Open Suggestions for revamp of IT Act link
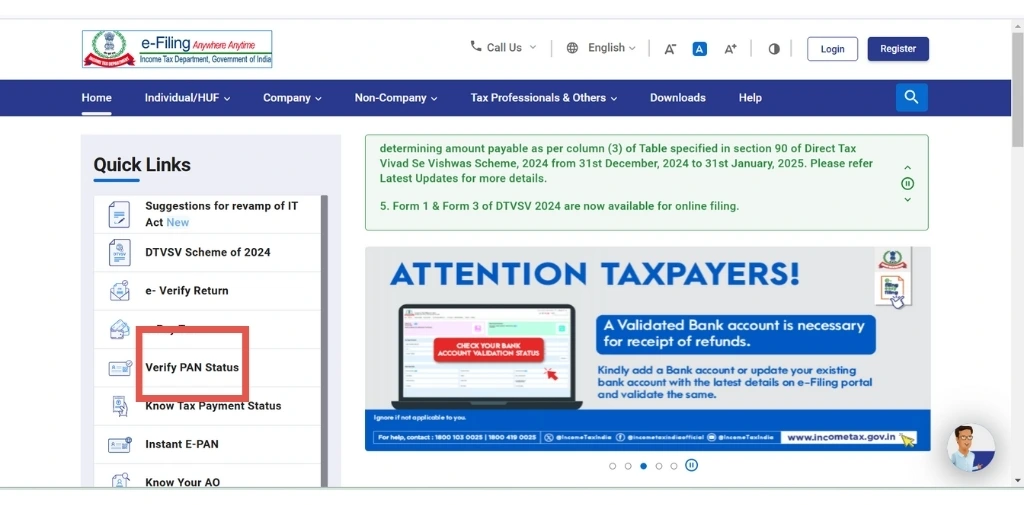 coord(221,214)
